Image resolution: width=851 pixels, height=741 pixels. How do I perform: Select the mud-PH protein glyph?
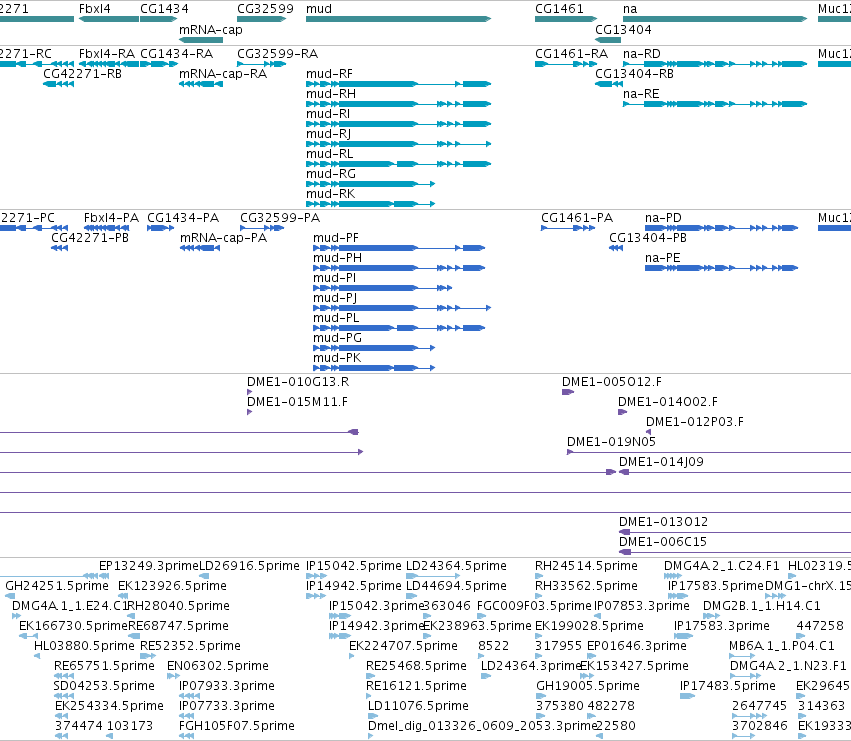[x=399, y=268]
